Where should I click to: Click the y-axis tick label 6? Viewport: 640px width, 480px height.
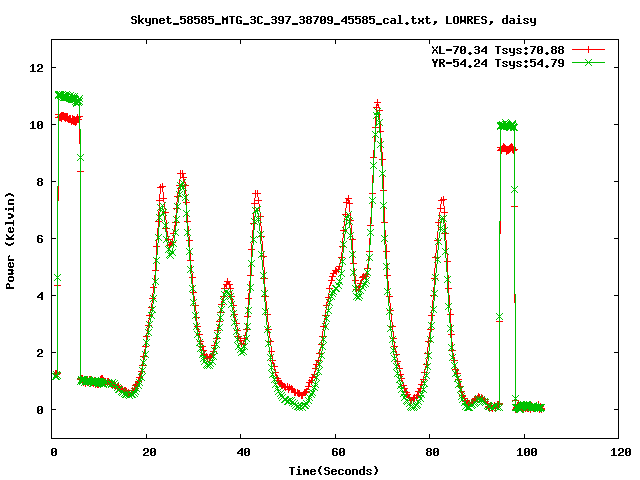click(40, 239)
